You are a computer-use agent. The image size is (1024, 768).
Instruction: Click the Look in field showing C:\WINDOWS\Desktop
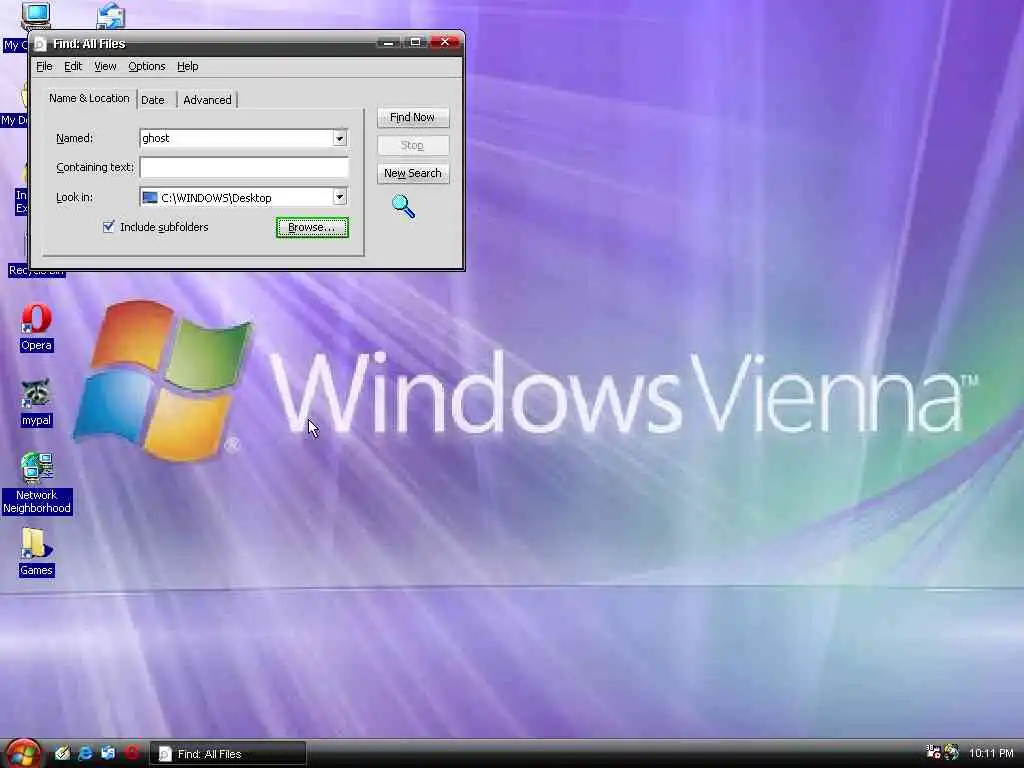point(236,197)
